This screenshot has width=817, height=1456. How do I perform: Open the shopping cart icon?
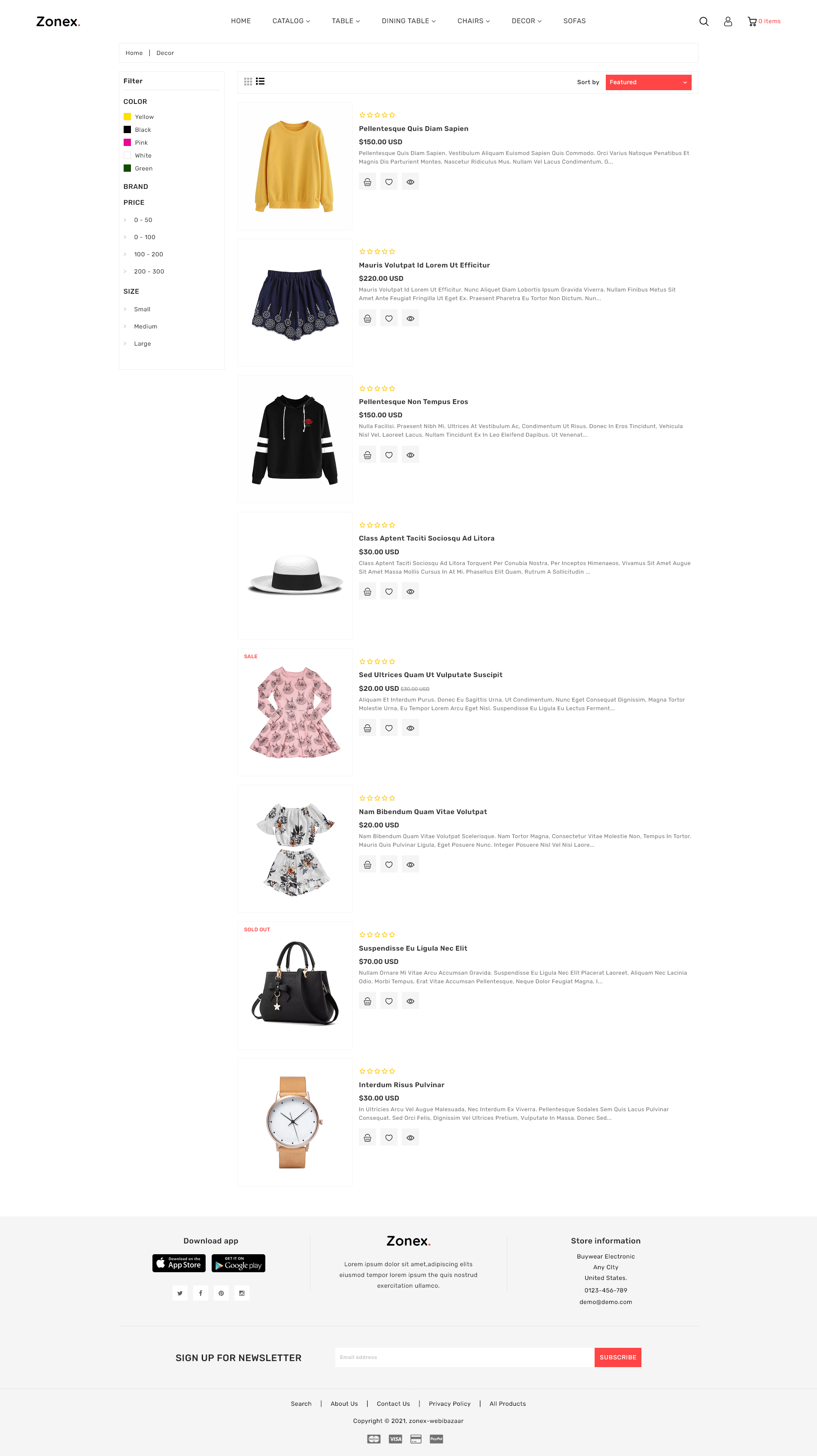tap(752, 21)
